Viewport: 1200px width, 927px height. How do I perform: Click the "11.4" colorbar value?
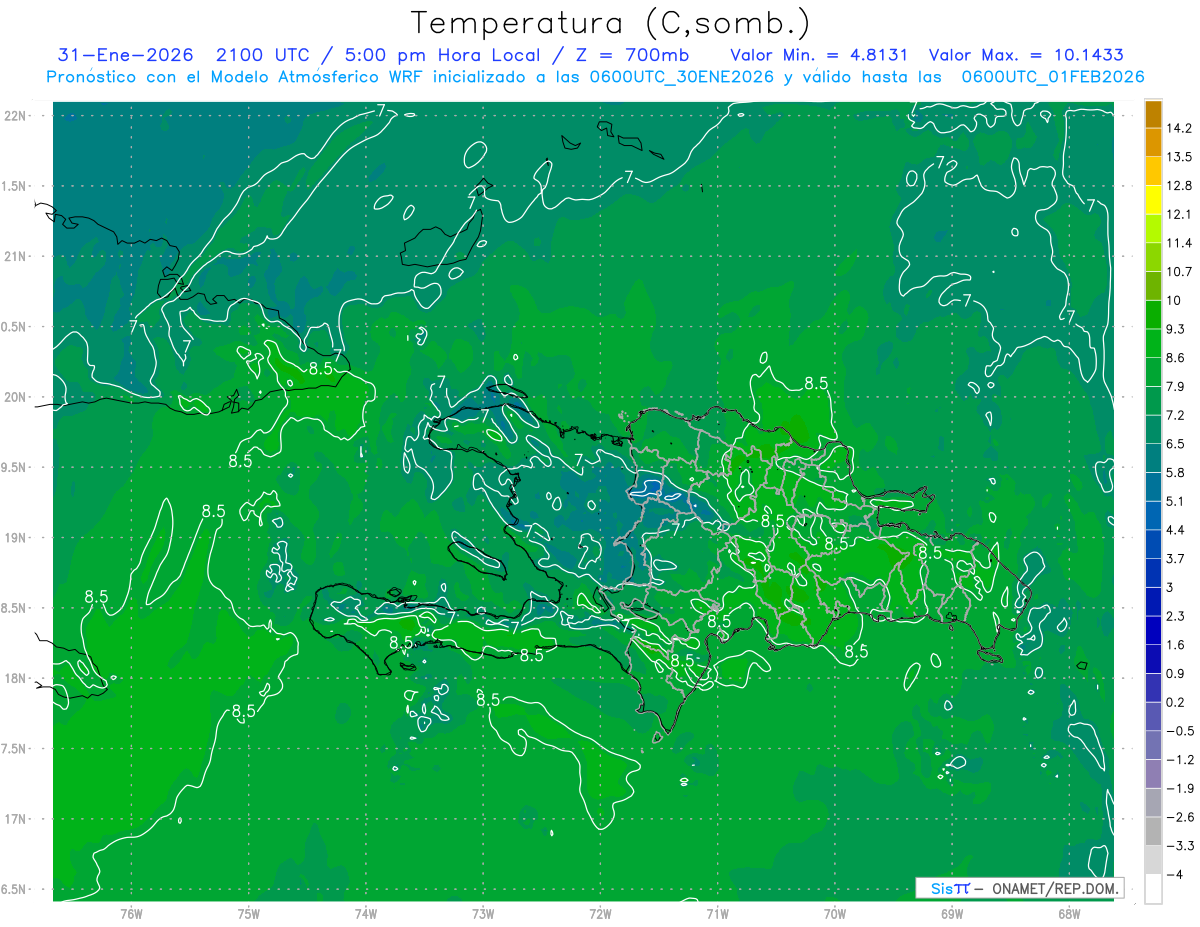pos(1179,243)
